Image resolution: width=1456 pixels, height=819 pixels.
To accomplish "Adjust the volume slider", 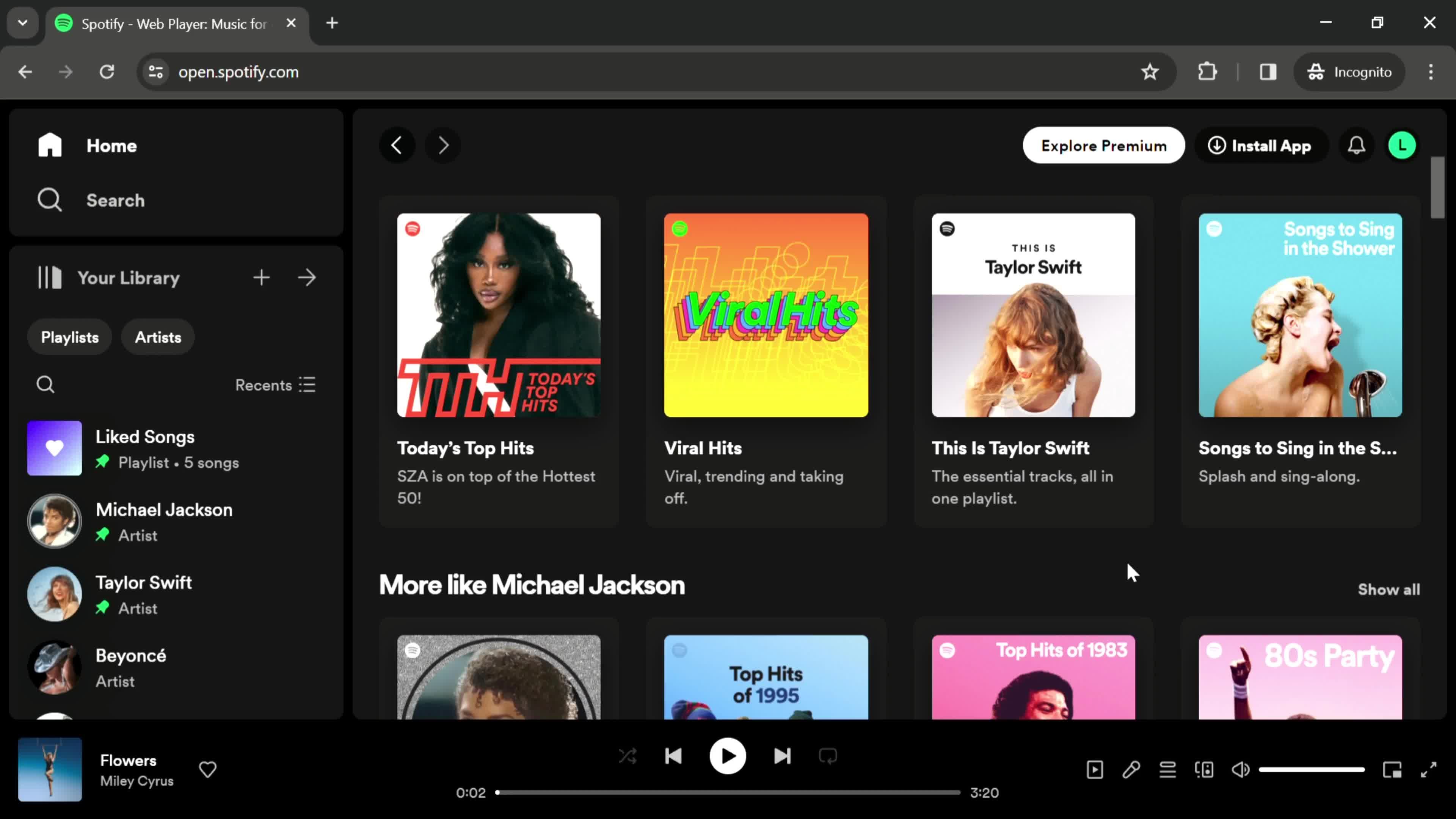I will coord(1311,769).
